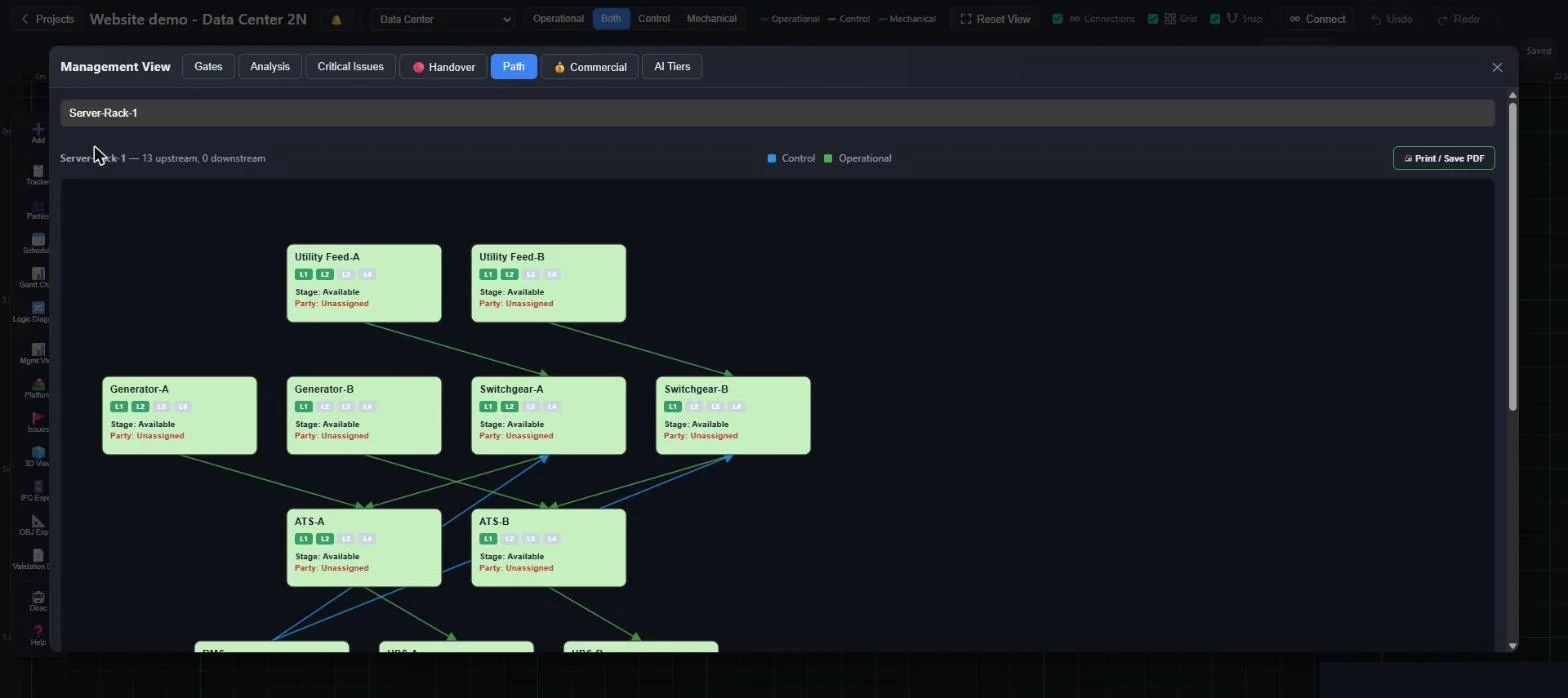The image size is (1568, 698).
Task: Select the Both view mode
Action: [610, 19]
